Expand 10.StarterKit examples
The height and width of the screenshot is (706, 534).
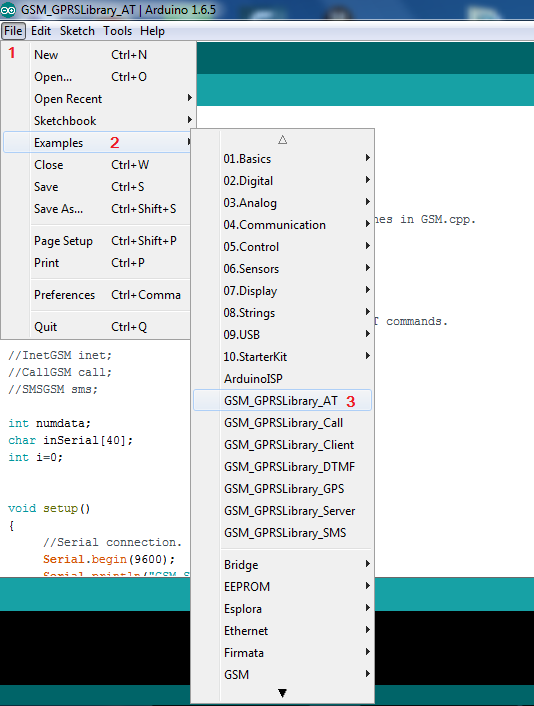282,357
